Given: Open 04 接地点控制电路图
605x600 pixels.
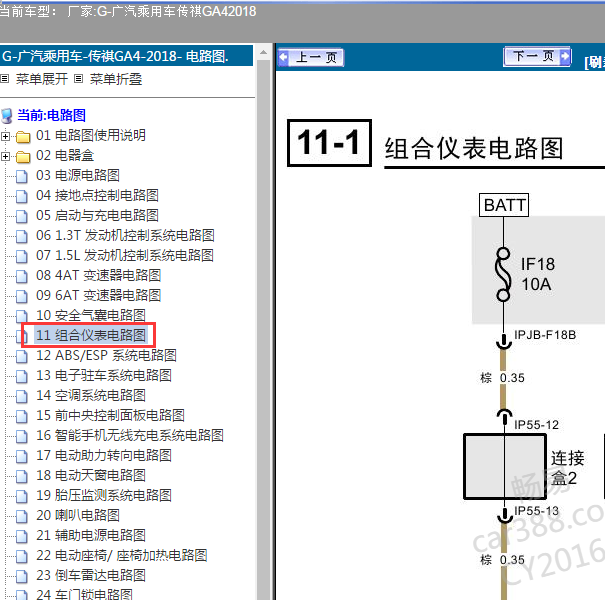Looking at the screenshot, I should pyautogui.click(x=97, y=195).
